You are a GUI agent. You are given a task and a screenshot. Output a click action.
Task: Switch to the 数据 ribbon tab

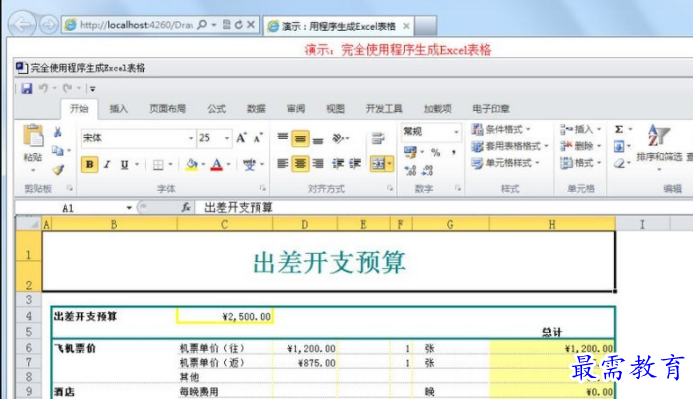point(256,109)
